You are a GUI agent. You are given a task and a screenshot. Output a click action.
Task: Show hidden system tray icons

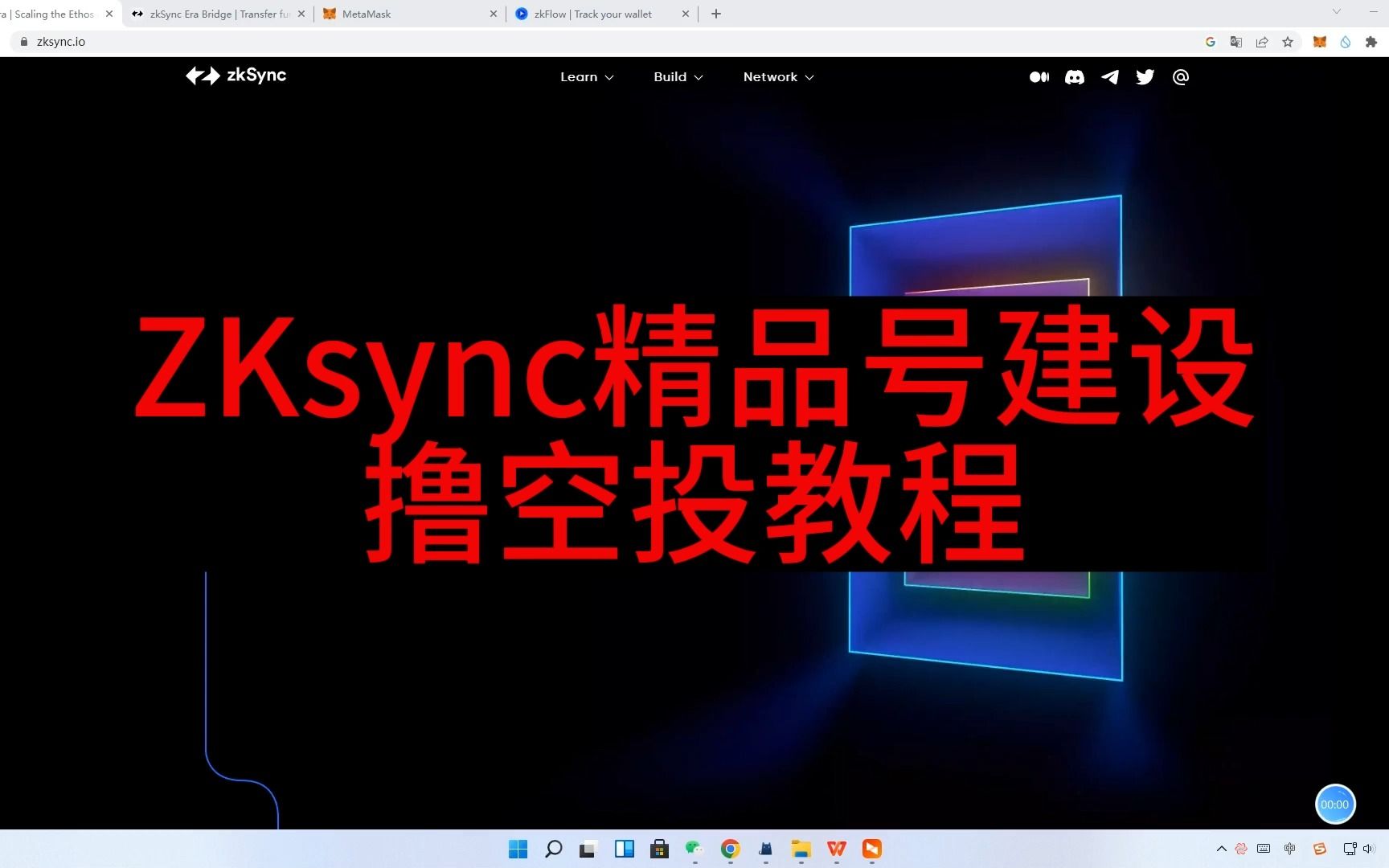point(1221,849)
